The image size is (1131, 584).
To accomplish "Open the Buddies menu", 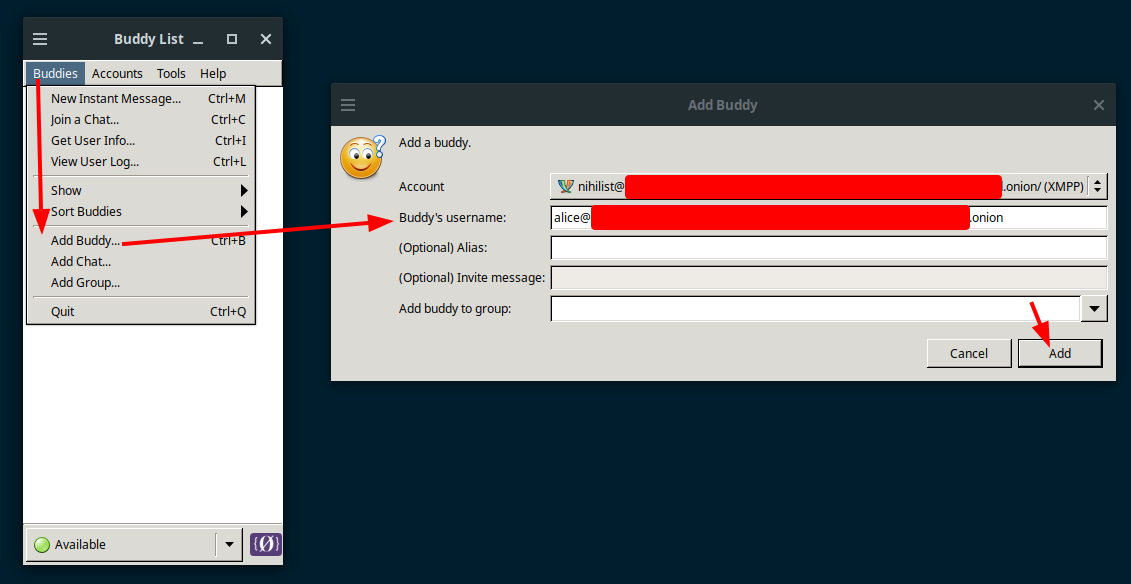I will [56, 74].
